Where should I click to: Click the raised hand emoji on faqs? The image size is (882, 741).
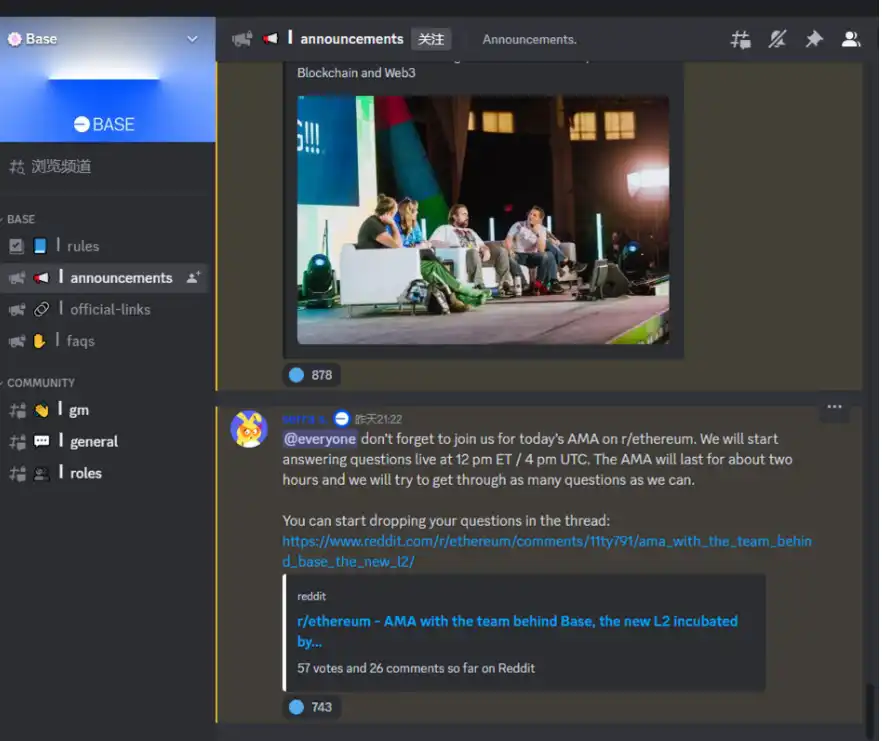[39, 341]
